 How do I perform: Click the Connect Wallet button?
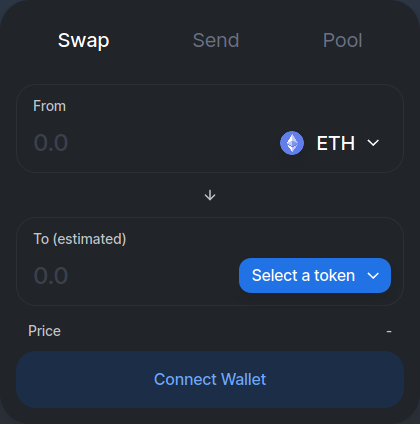coord(210,379)
